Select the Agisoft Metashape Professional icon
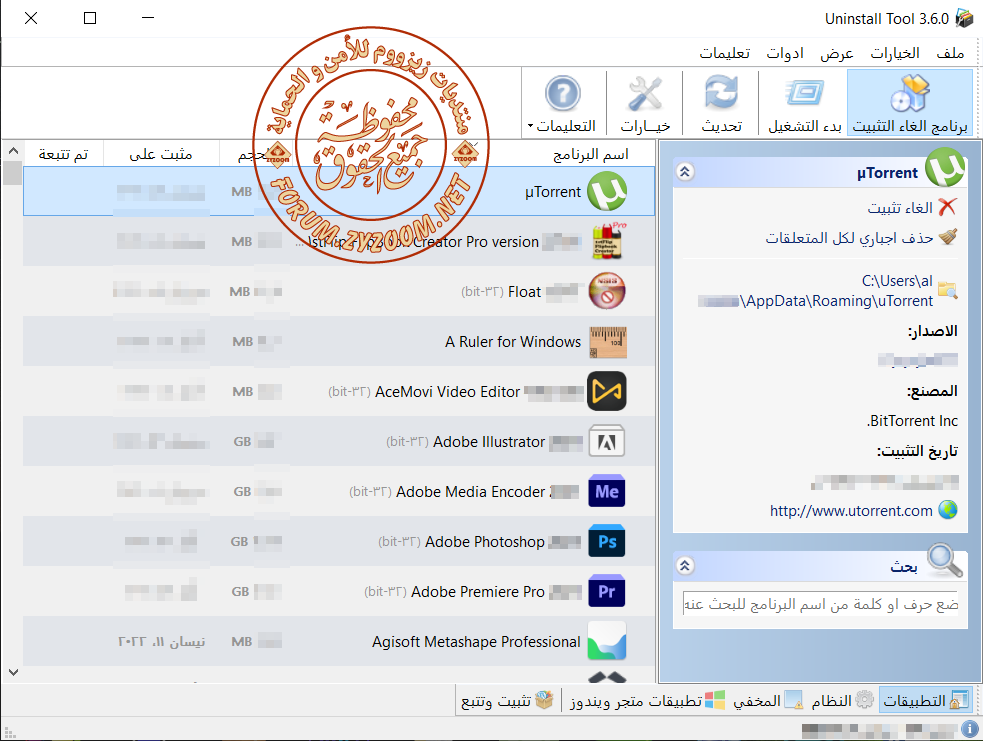 (x=607, y=641)
